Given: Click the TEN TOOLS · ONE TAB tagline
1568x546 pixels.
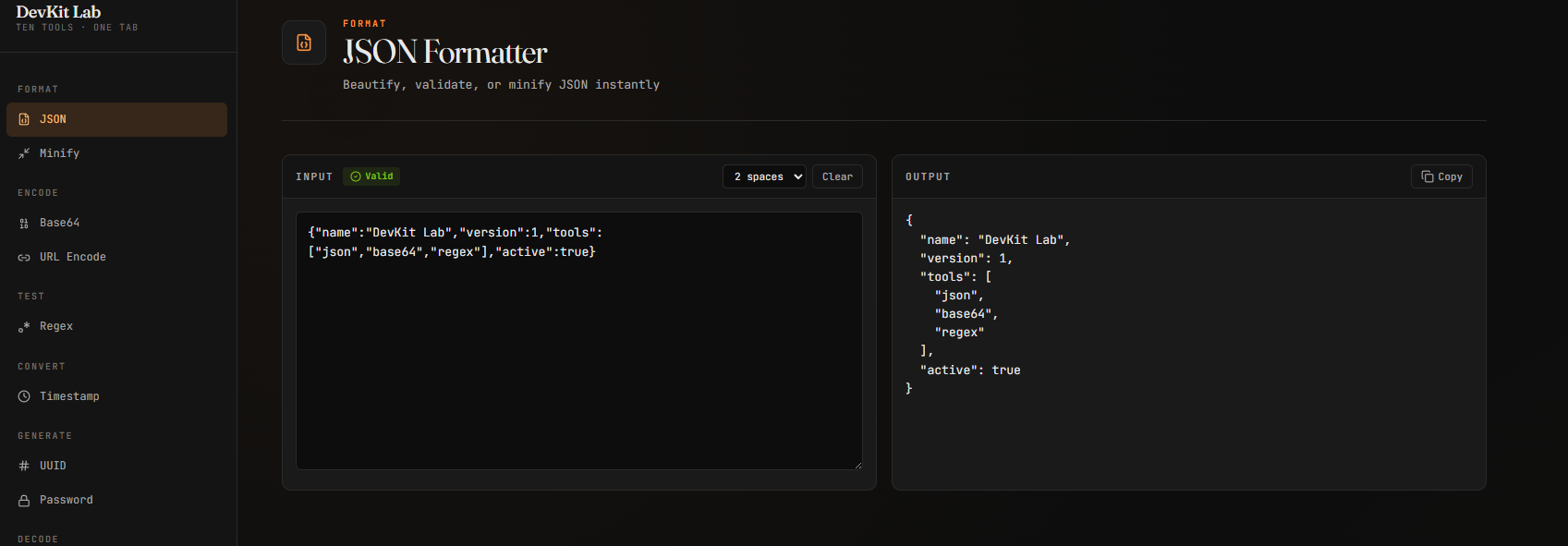Looking at the screenshot, I should [x=77, y=28].
